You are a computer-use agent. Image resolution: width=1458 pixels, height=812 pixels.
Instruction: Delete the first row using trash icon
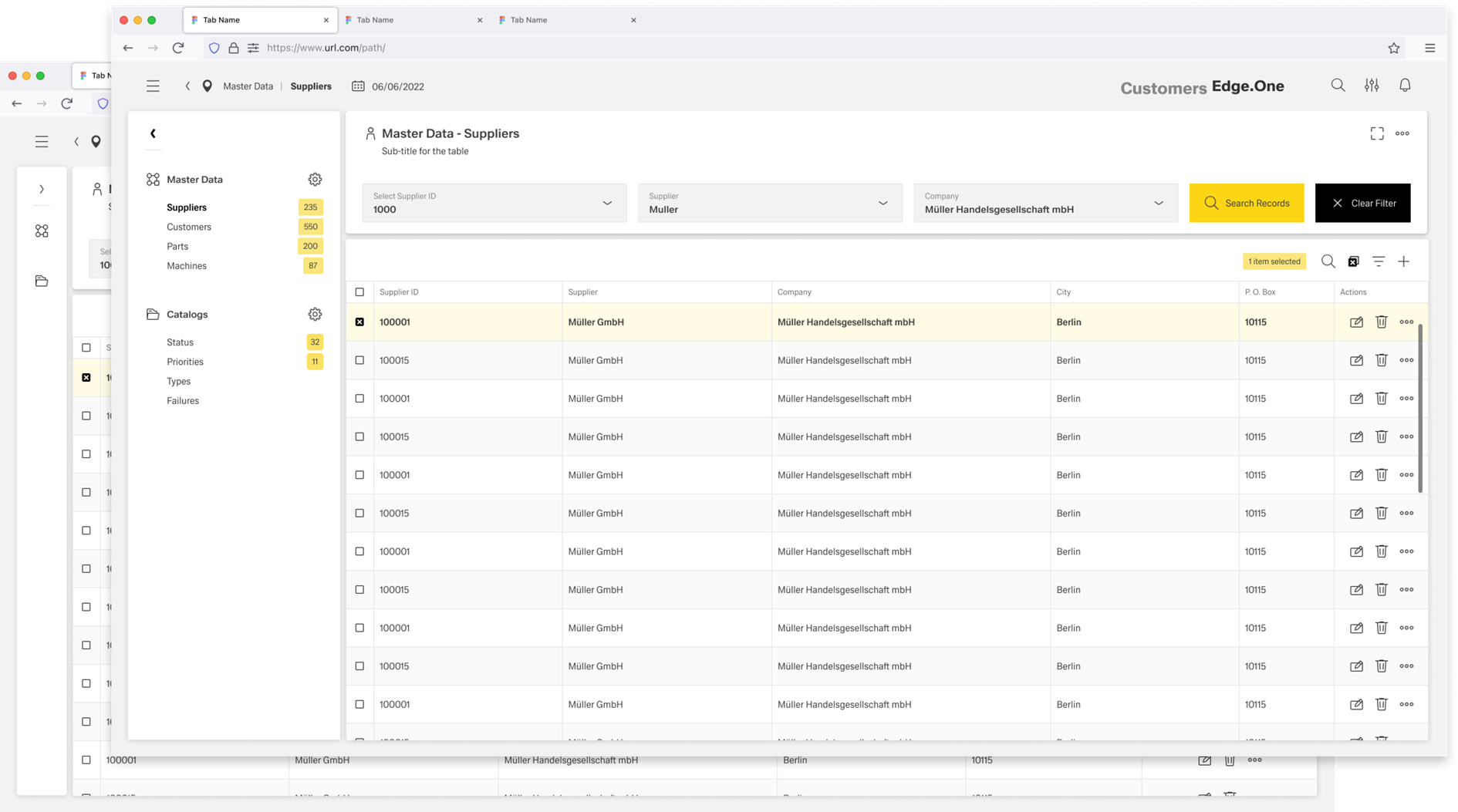pos(1381,322)
